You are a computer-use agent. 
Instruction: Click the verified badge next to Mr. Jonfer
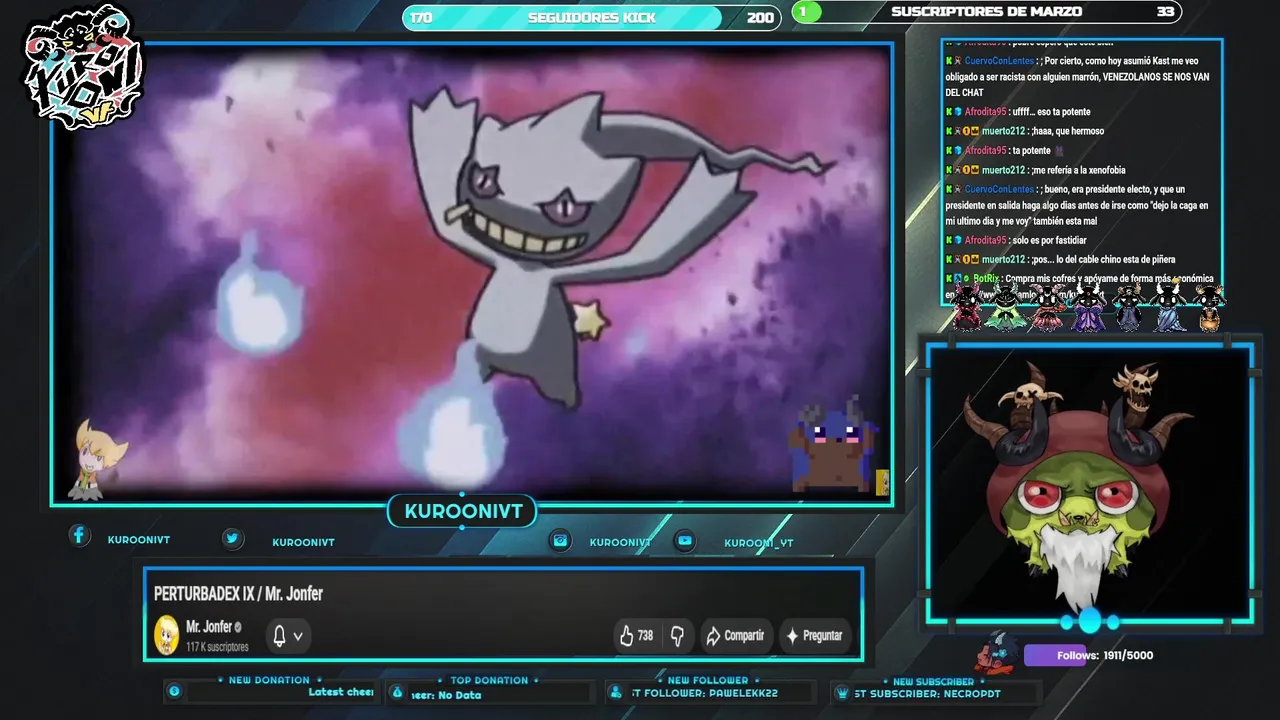coord(238,628)
